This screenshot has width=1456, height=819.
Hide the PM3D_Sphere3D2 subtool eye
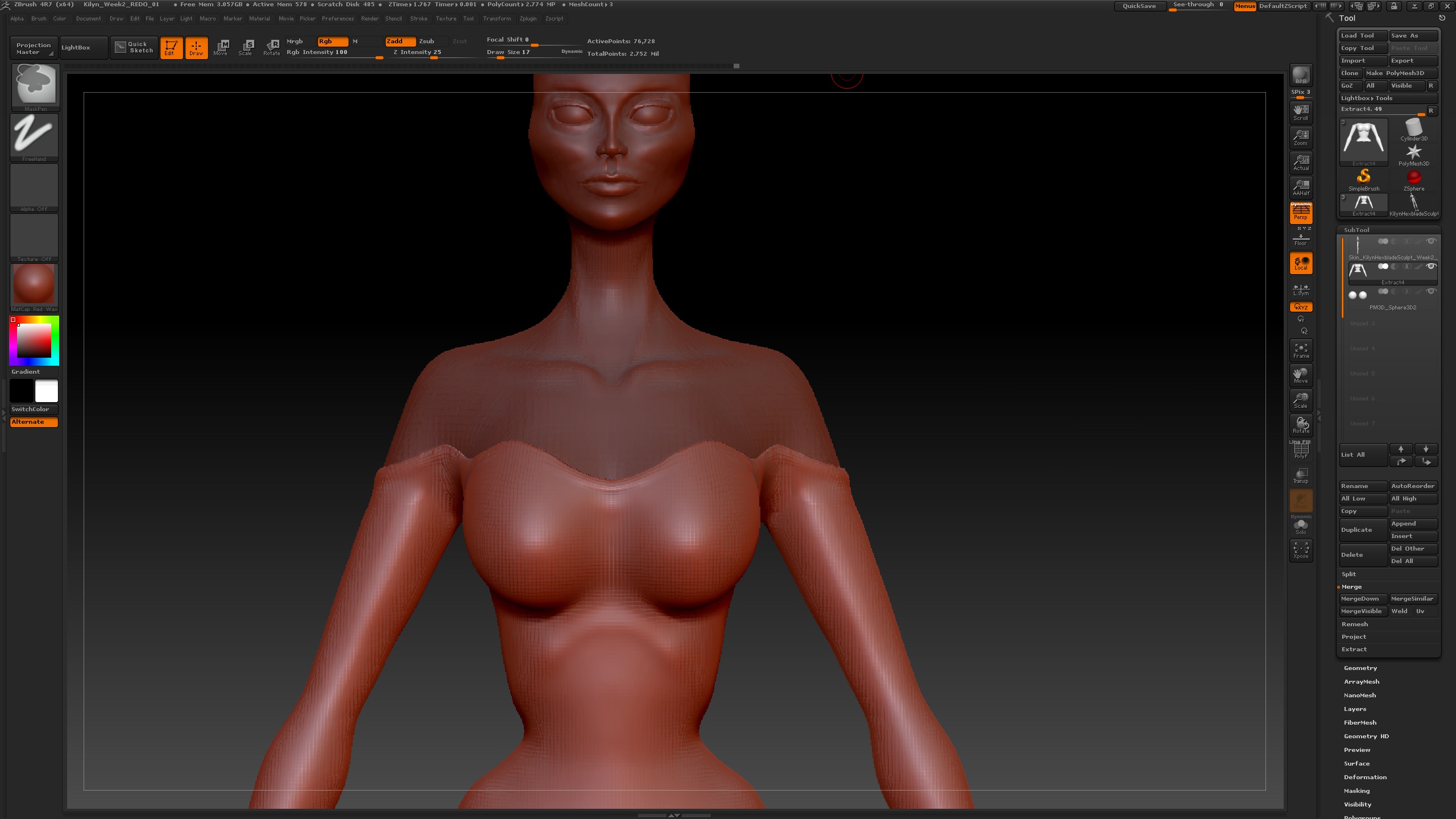click(1432, 291)
